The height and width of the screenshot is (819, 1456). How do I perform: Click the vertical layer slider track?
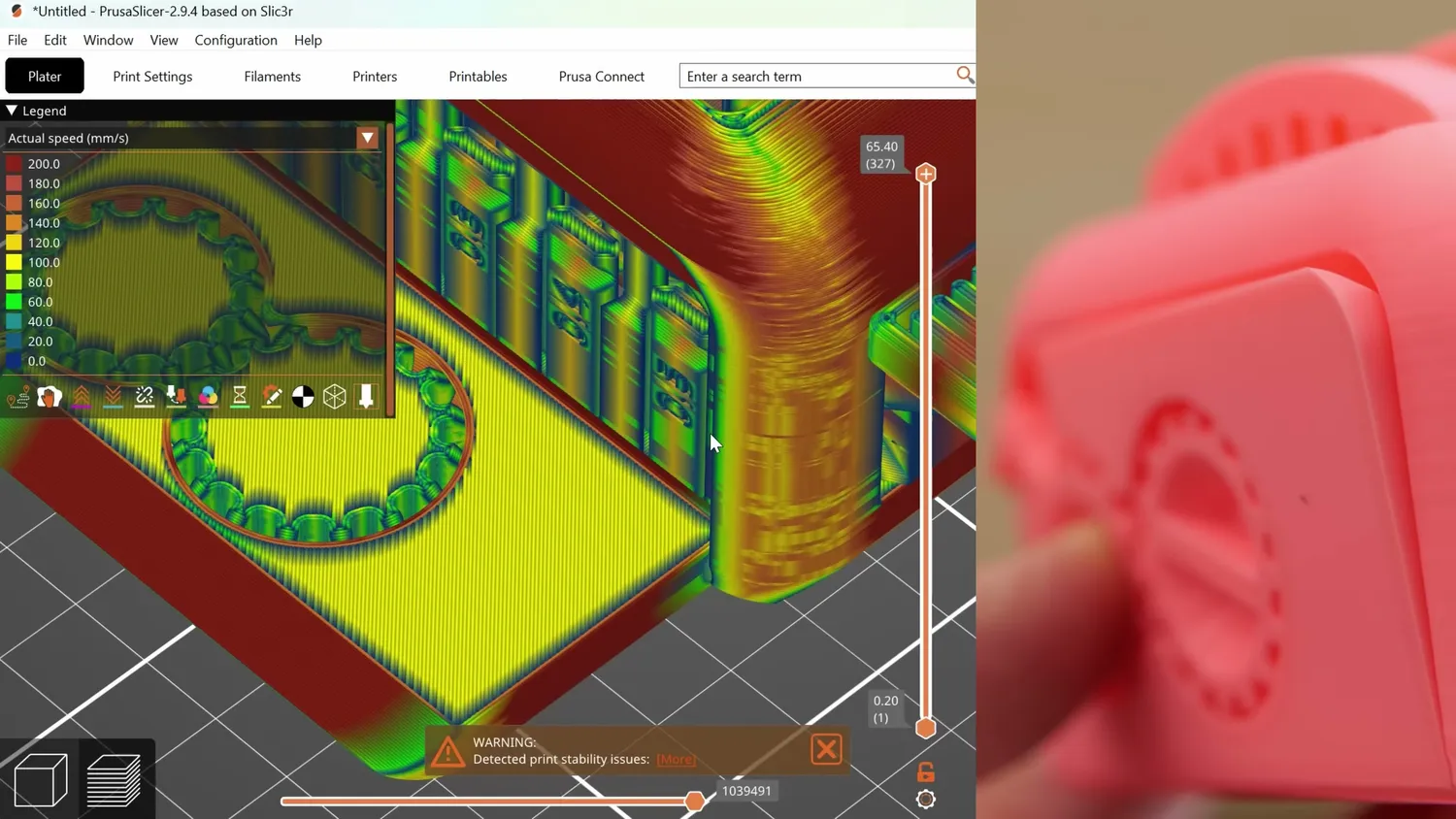click(x=926, y=451)
